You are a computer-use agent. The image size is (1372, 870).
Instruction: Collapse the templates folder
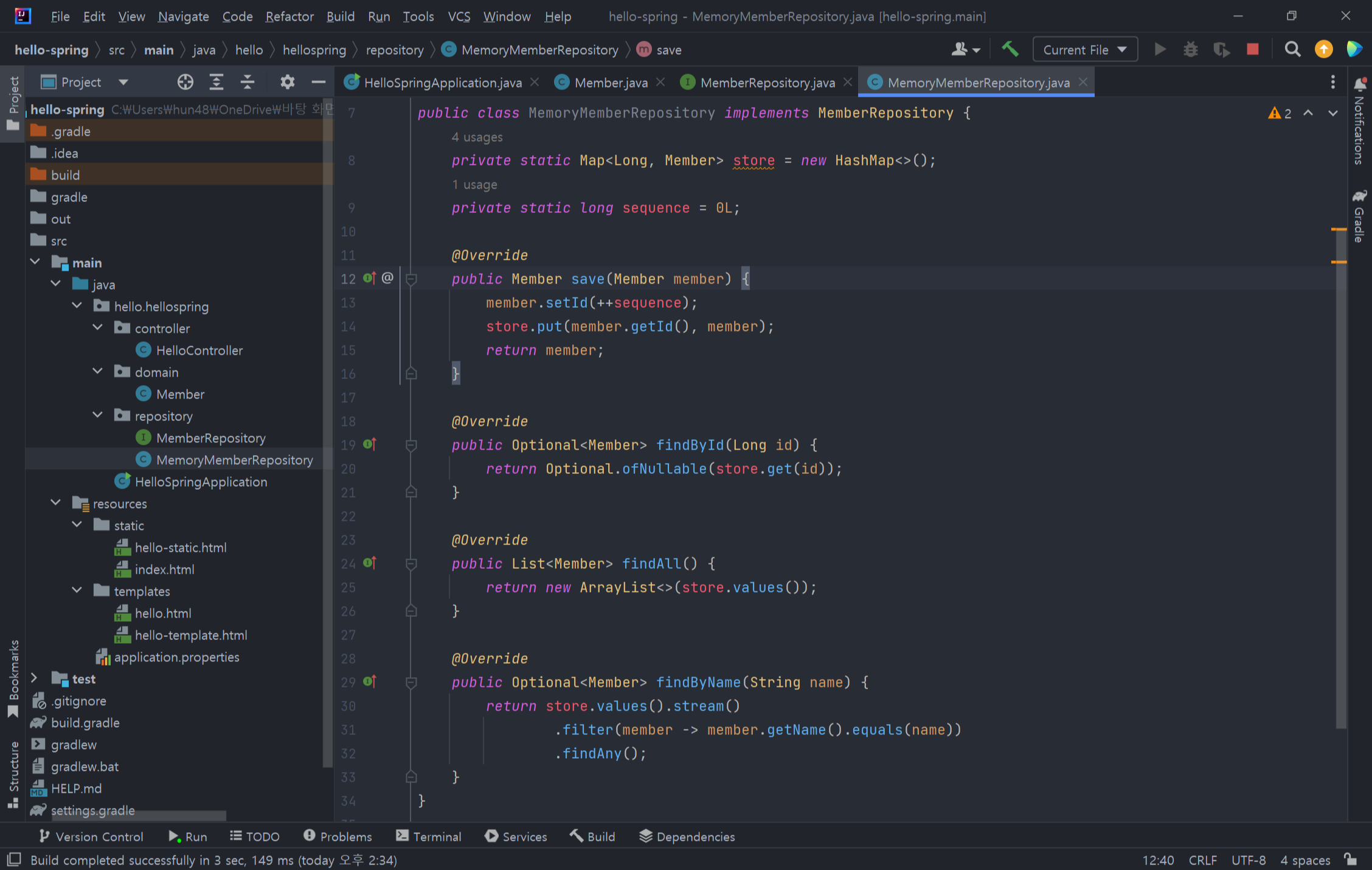point(77,591)
